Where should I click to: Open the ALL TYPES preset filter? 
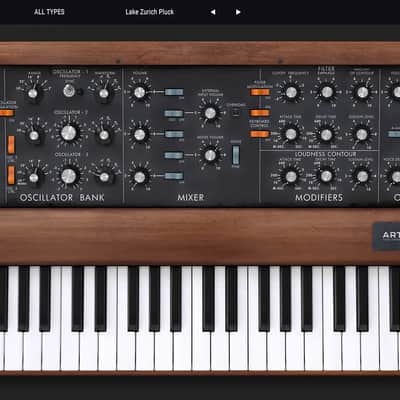coord(49,12)
